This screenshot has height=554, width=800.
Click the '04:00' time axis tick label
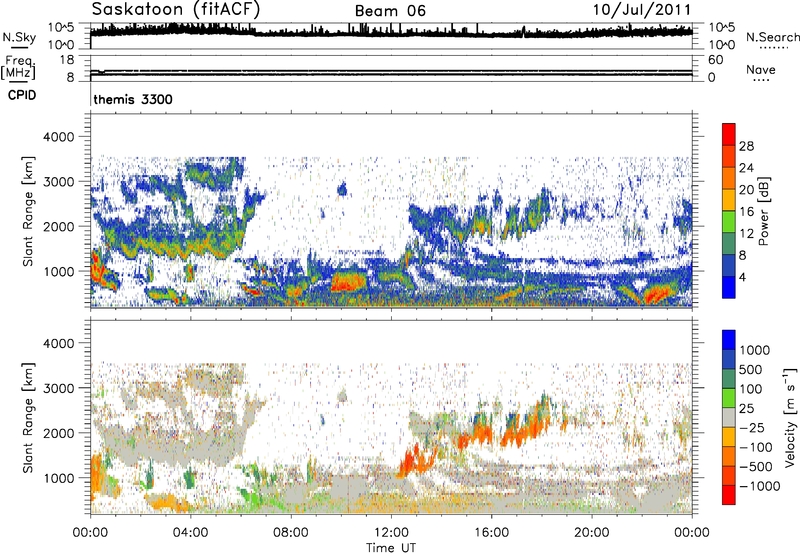(x=190, y=533)
